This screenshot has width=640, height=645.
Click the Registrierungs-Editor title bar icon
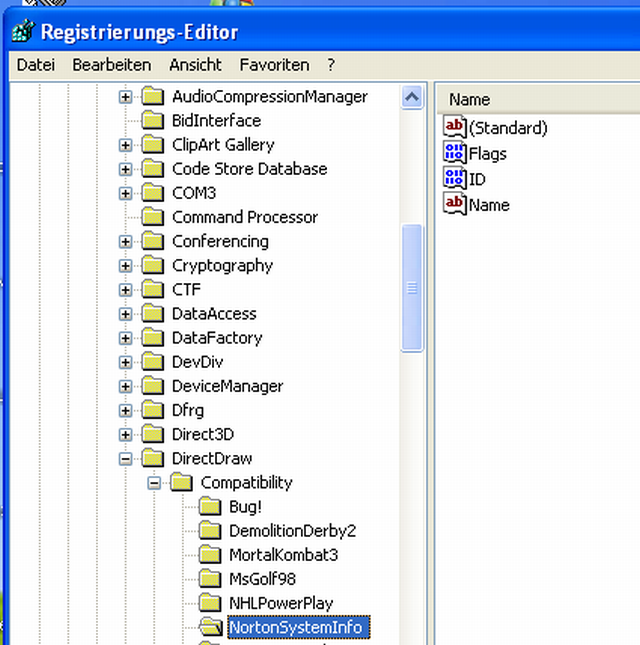(x=23, y=31)
